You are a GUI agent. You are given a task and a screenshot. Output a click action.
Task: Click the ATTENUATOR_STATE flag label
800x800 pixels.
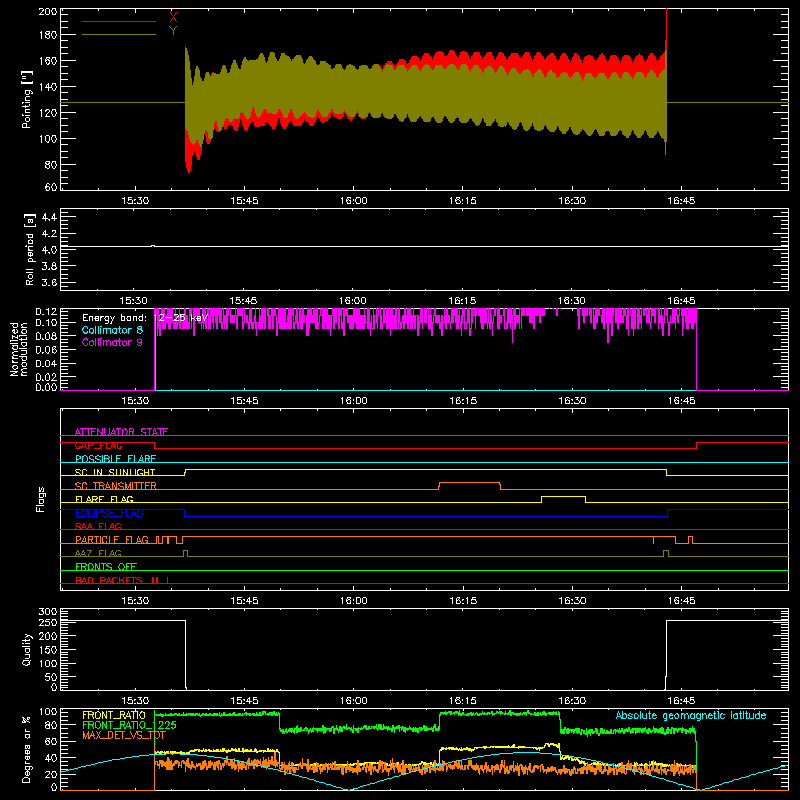click(121, 432)
